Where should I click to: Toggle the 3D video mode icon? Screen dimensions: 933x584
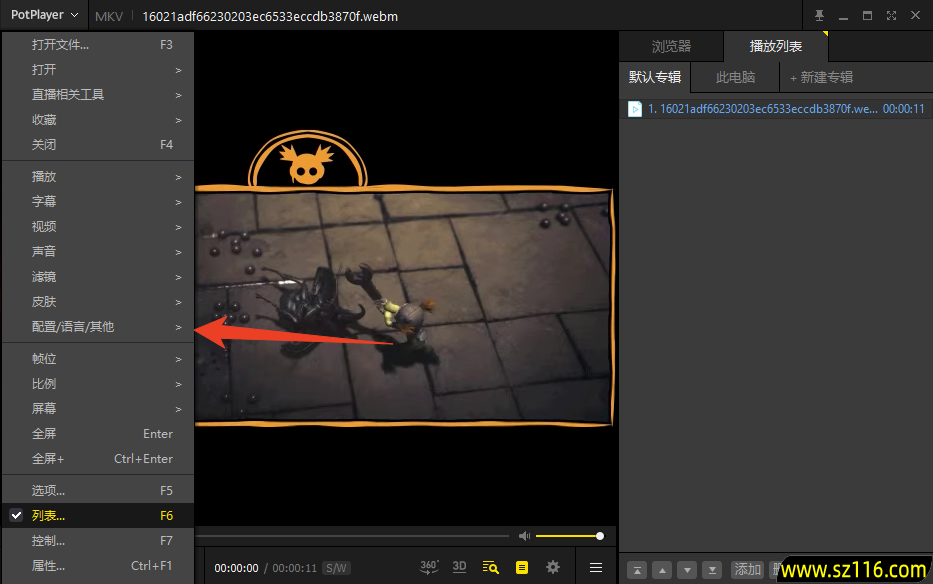pos(459,567)
